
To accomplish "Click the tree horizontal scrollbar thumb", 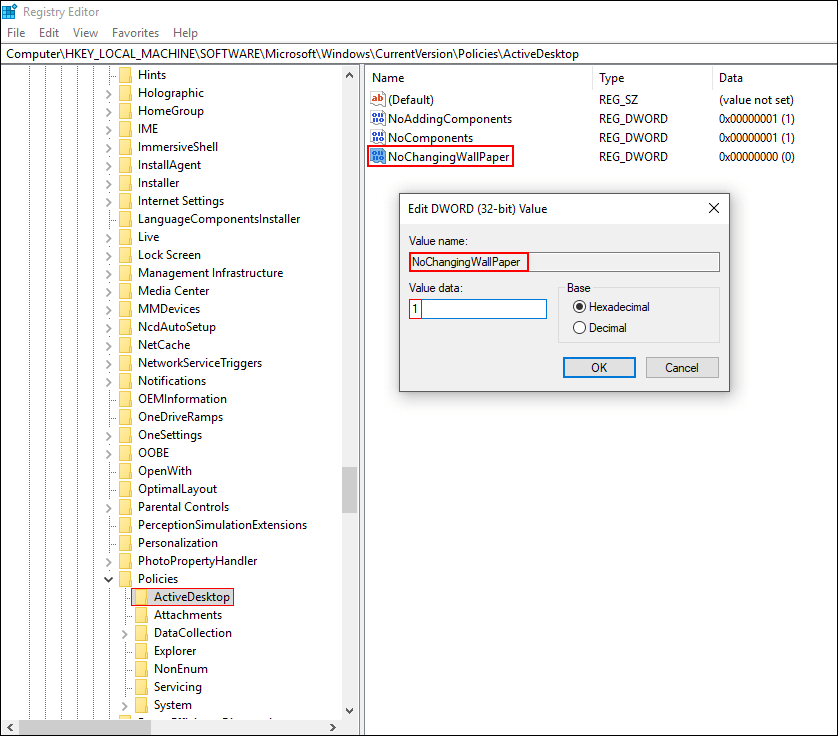I will pyautogui.click(x=85, y=727).
